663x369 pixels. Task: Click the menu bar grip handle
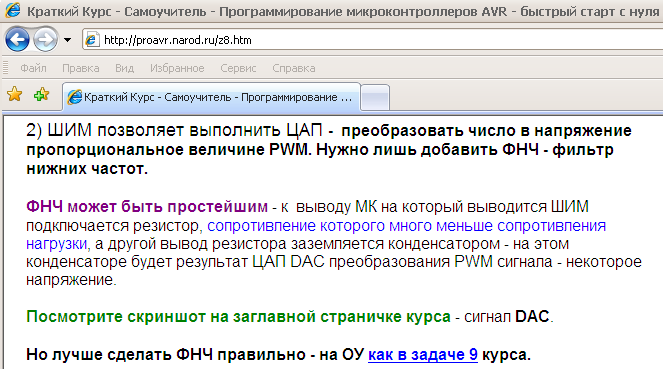(5, 68)
